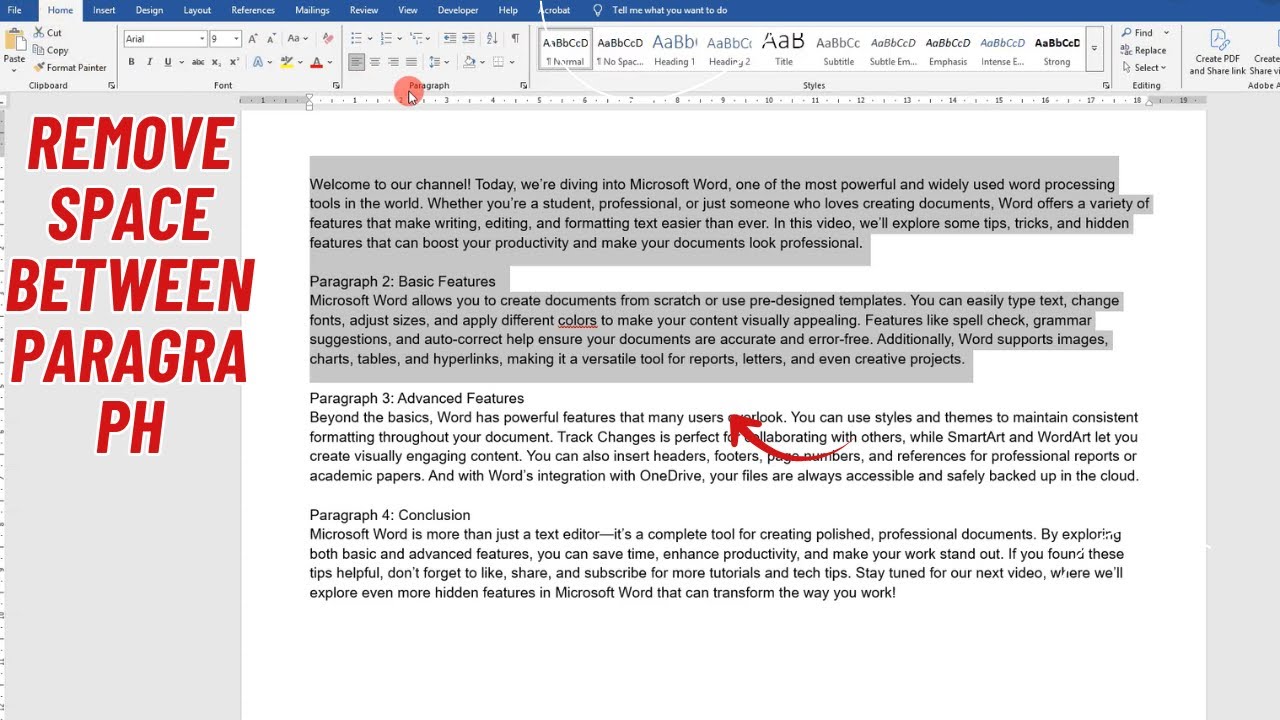Start a numbered list

(x=386, y=38)
